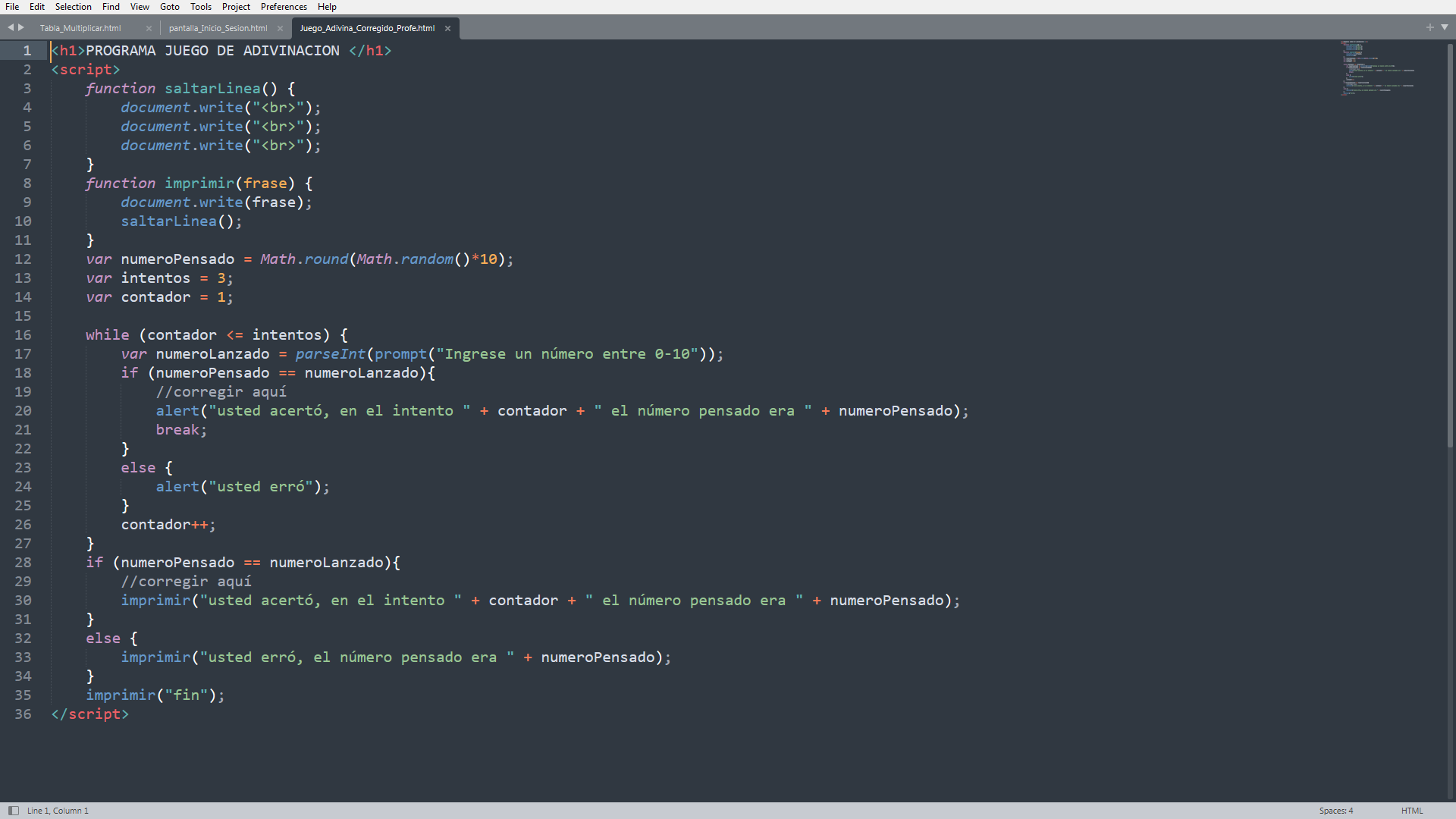Screen dimensions: 1456x819
Task: Close the pantalla_Inicio_Sesion.html tab
Action: pos(280,28)
